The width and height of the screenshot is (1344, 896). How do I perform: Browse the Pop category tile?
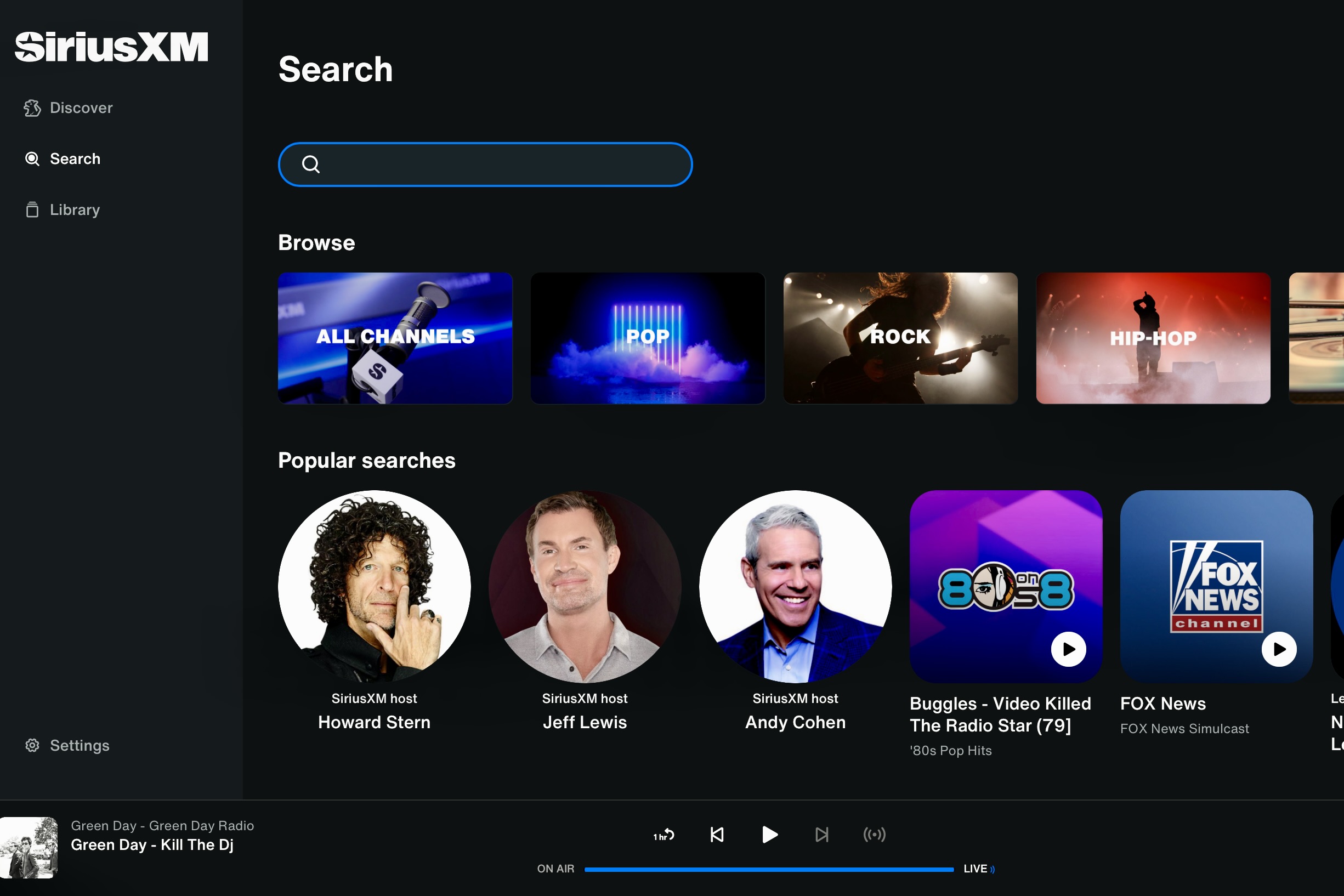pyautogui.click(x=648, y=338)
